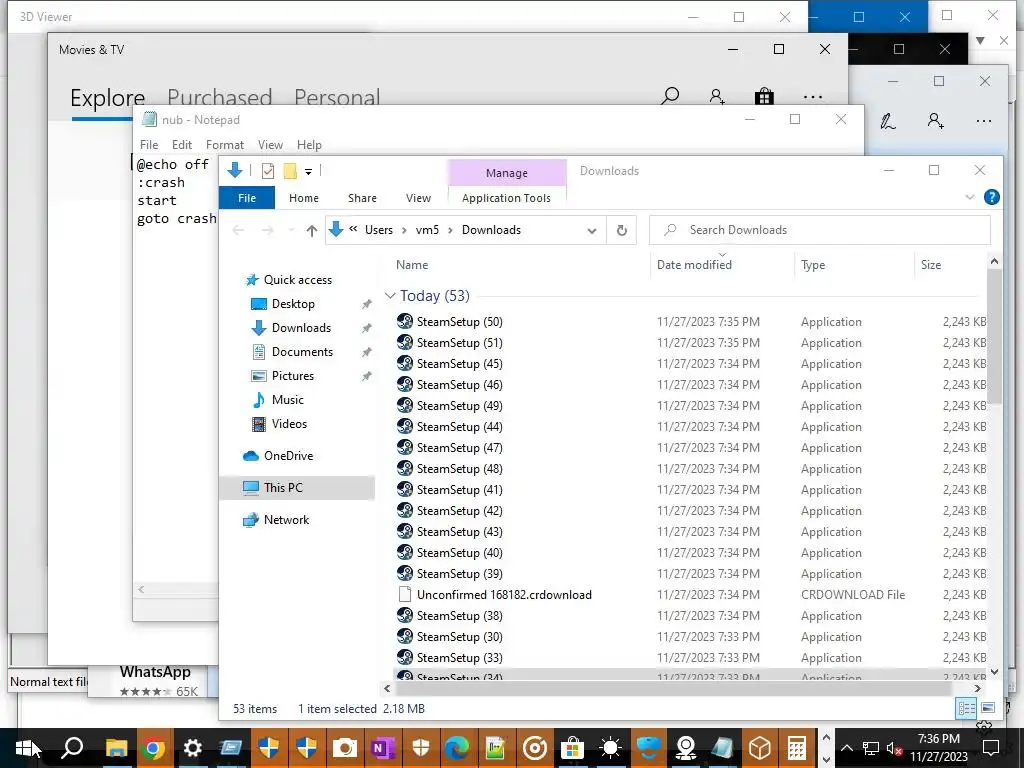The width and height of the screenshot is (1024, 768).
Task: Open the File tab in Explorer
Action: point(247,198)
